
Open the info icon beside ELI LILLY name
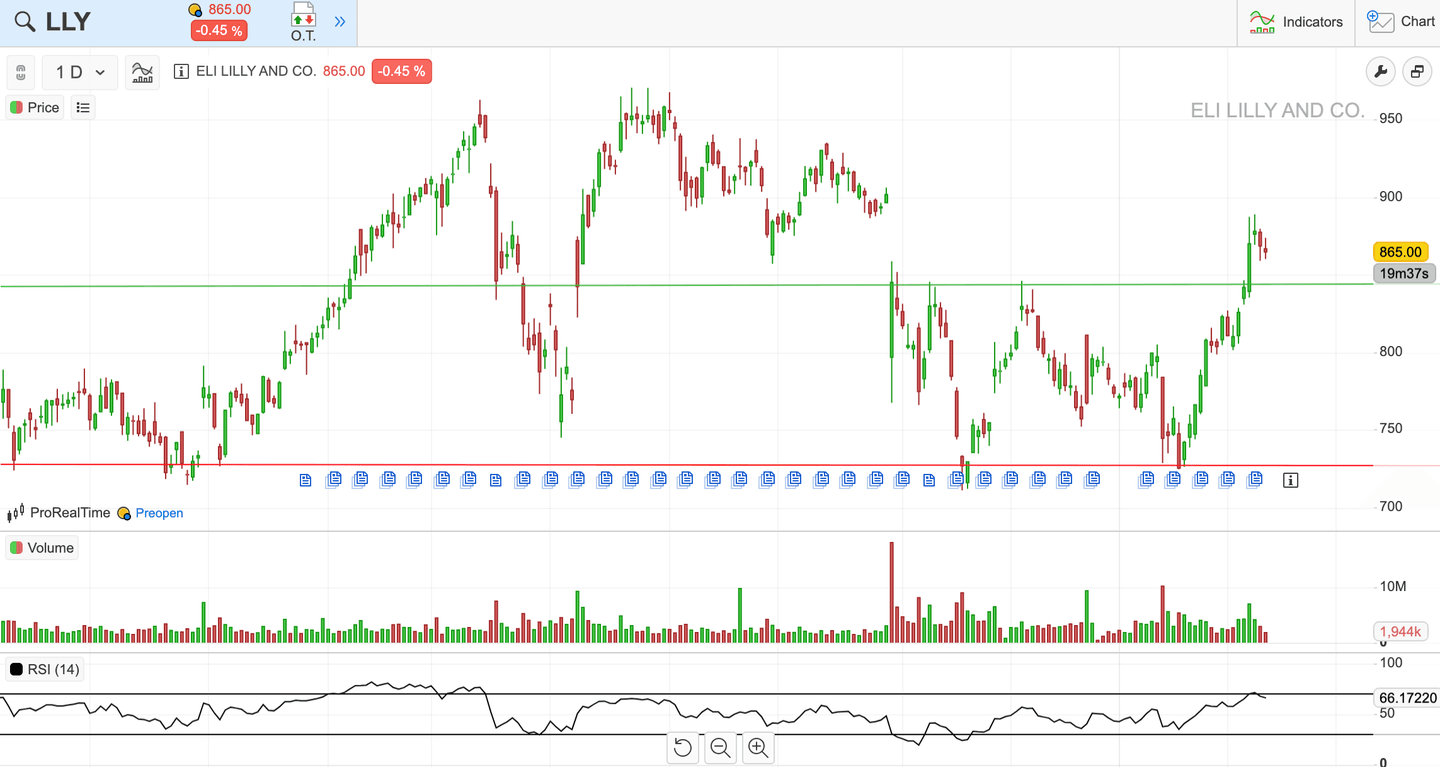[x=181, y=71]
